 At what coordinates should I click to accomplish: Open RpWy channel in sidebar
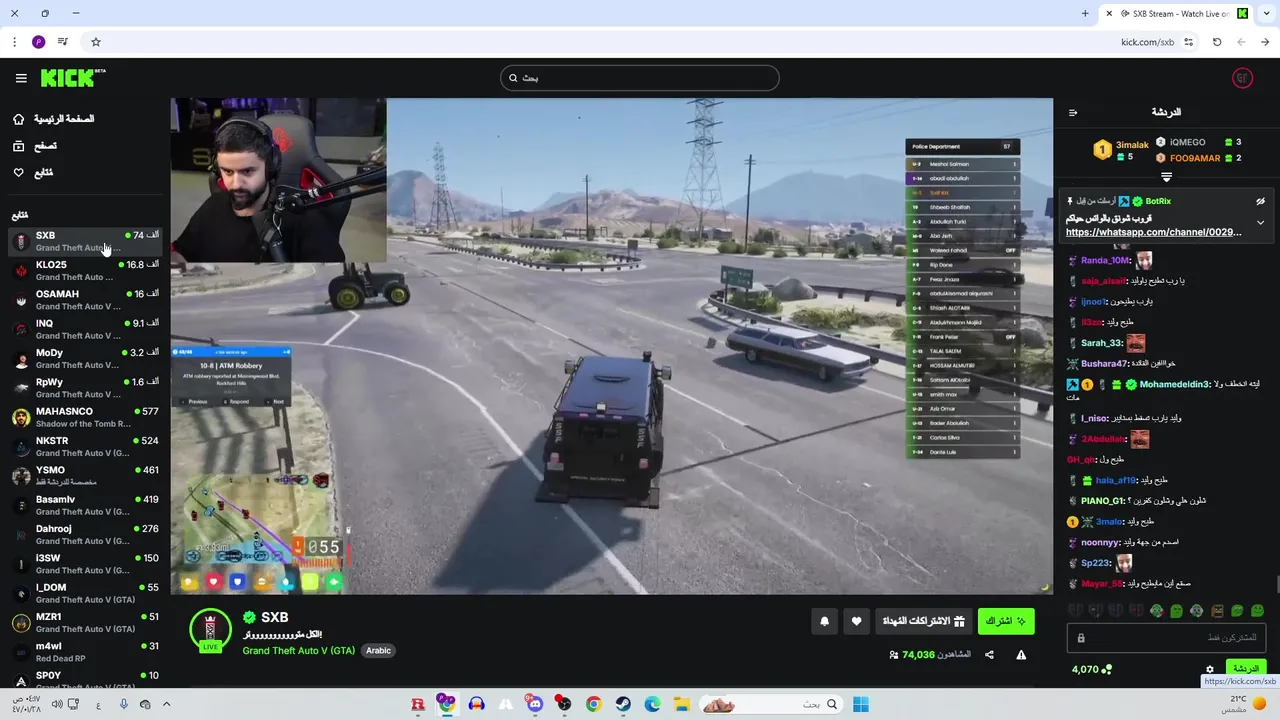pos(85,388)
